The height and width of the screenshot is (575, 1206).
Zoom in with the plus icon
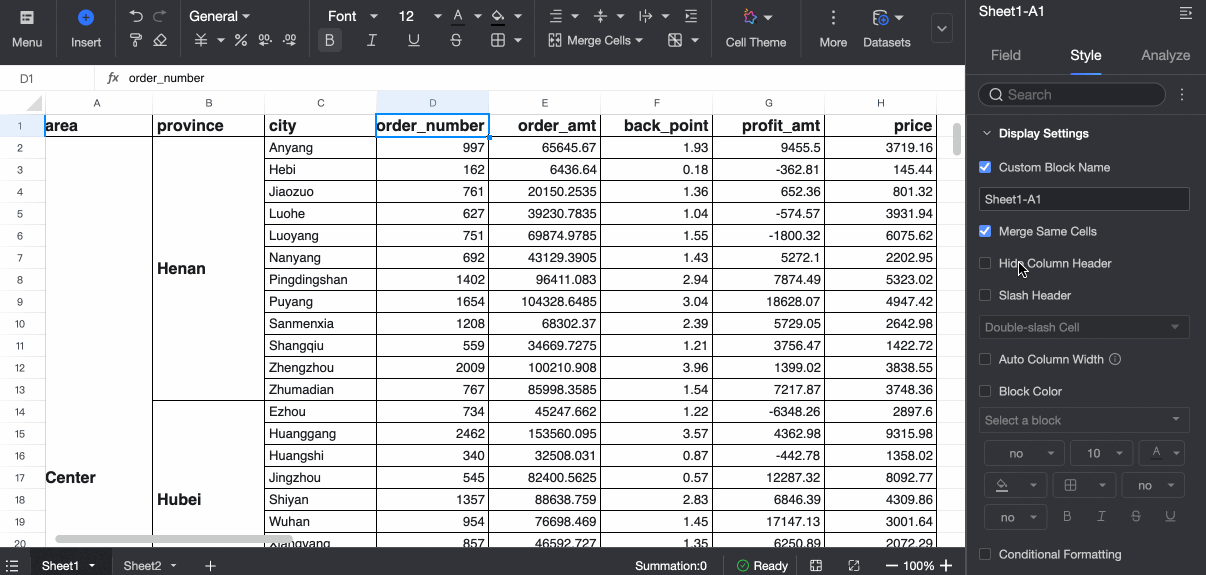946,566
